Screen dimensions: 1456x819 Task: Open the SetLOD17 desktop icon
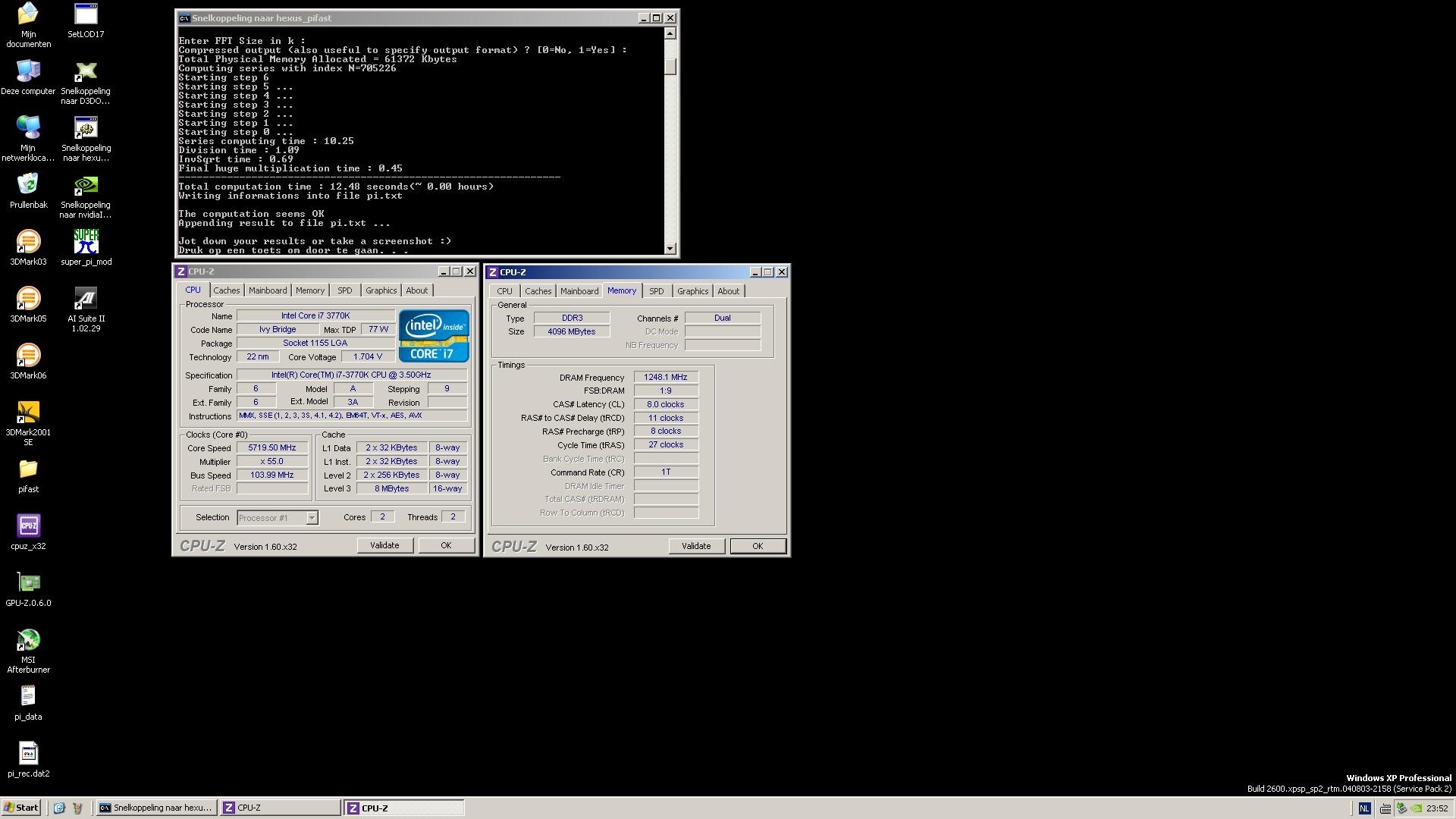(86, 15)
